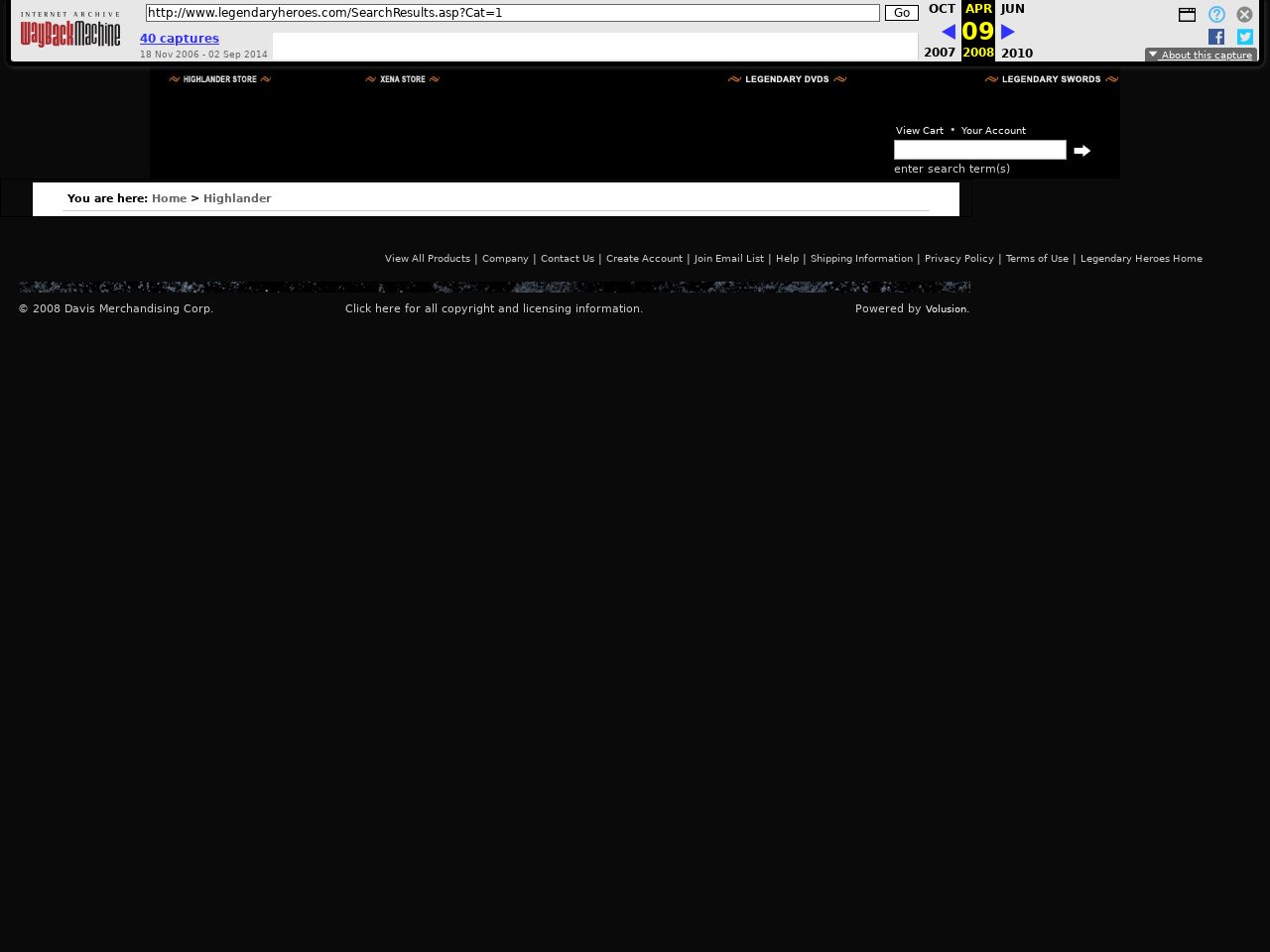Viewport: 1270px width, 952px height.
Task: Go to previous capture arrow
Action: pyautogui.click(x=948, y=32)
